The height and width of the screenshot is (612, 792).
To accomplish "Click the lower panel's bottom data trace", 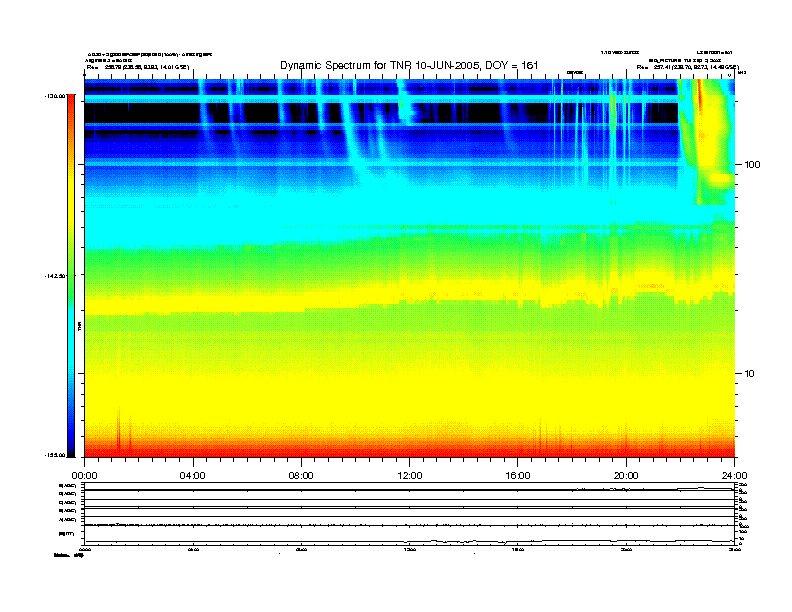I will [409, 542].
